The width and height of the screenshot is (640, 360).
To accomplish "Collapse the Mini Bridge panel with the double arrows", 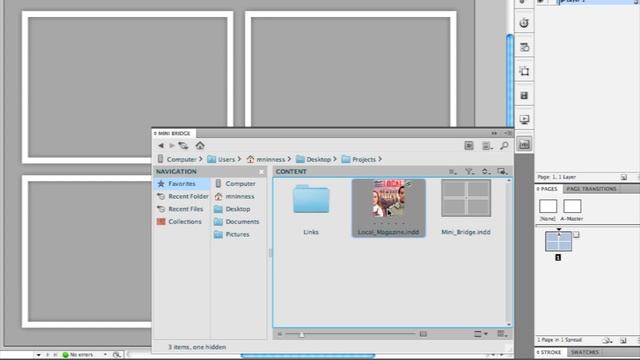I will coord(494,133).
